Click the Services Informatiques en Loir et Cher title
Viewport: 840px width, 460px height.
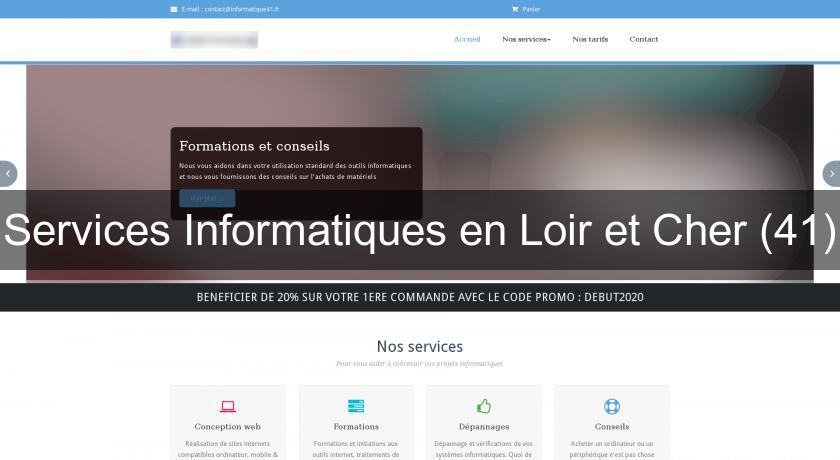tap(420, 230)
